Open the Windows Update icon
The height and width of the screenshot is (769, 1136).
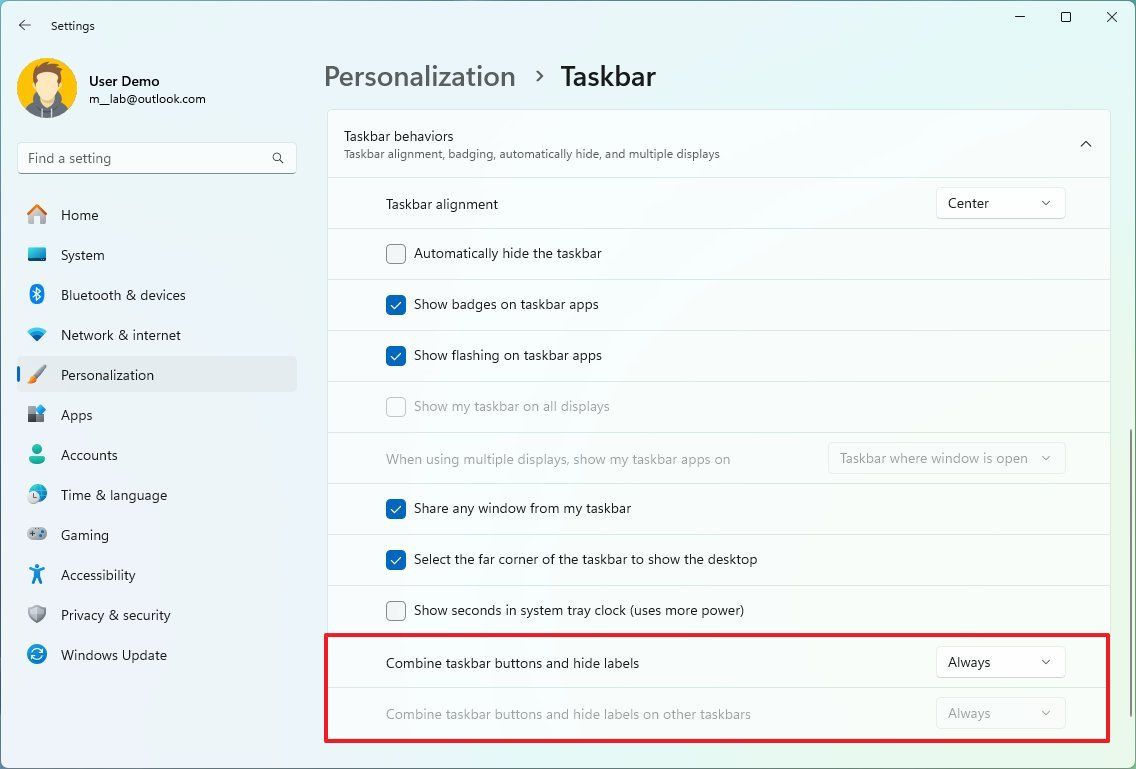pyautogui.click(x=37, y=655)
